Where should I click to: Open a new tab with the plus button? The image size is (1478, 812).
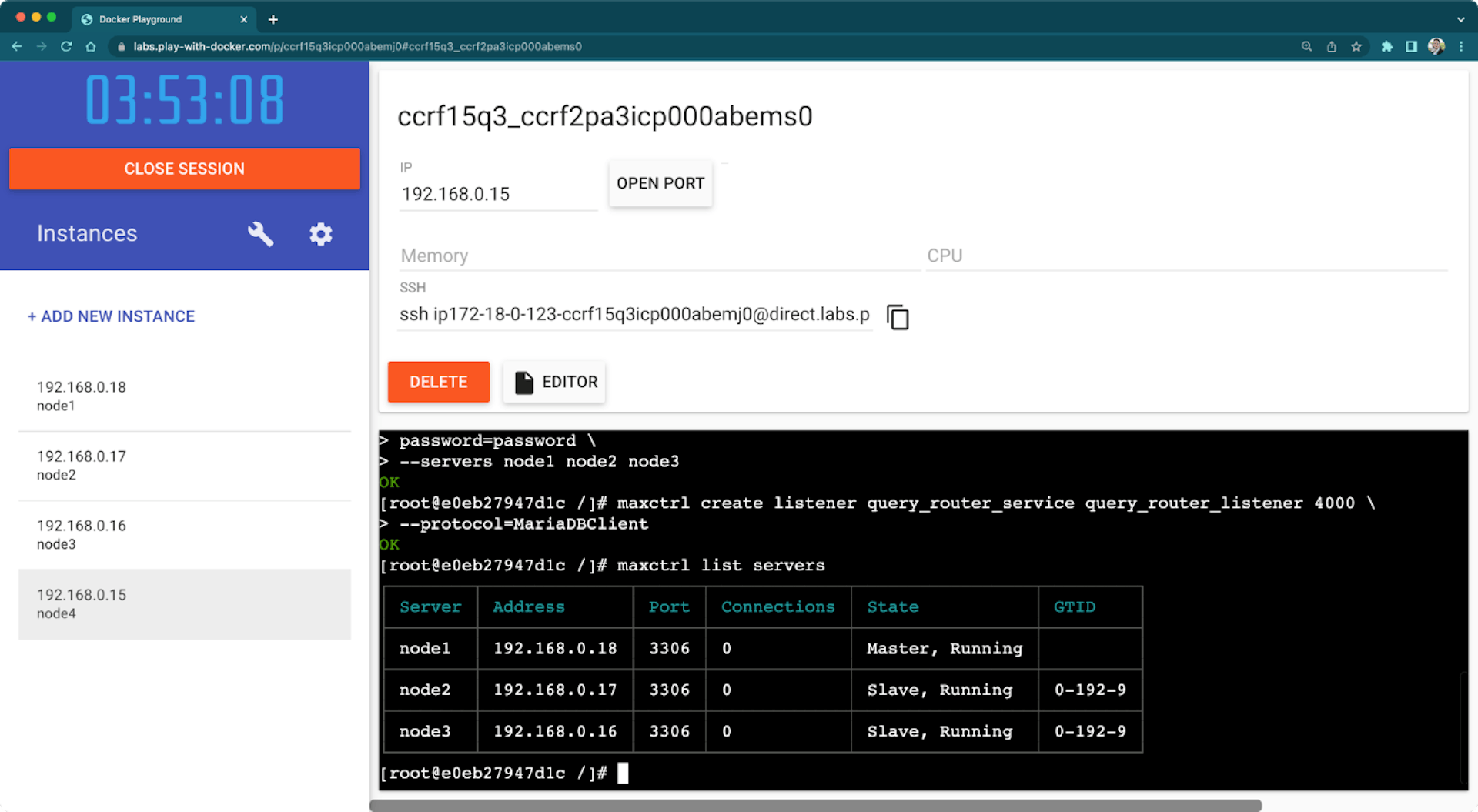[x=273, y=18]
